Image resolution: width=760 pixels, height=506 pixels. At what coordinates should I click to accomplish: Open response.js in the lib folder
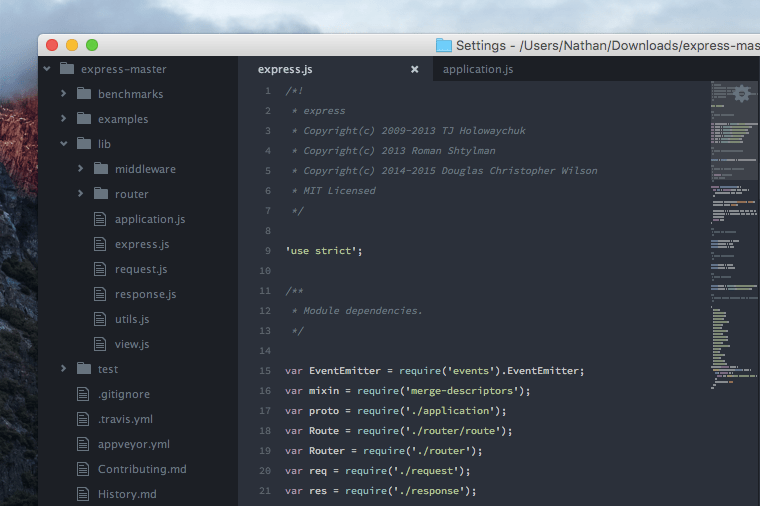click(145, 294)
